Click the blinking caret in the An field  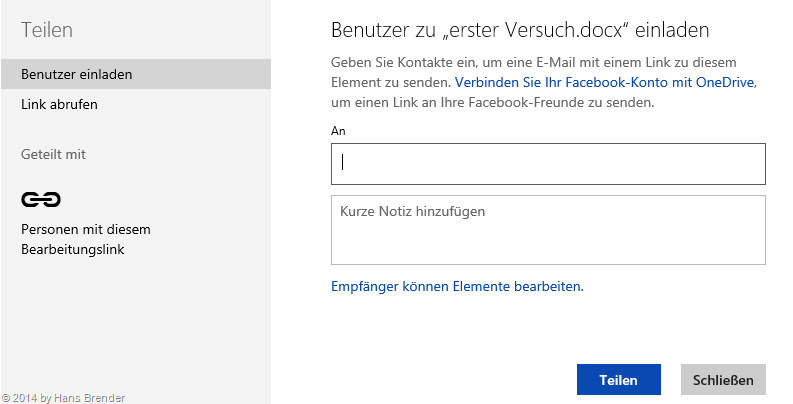343,163
